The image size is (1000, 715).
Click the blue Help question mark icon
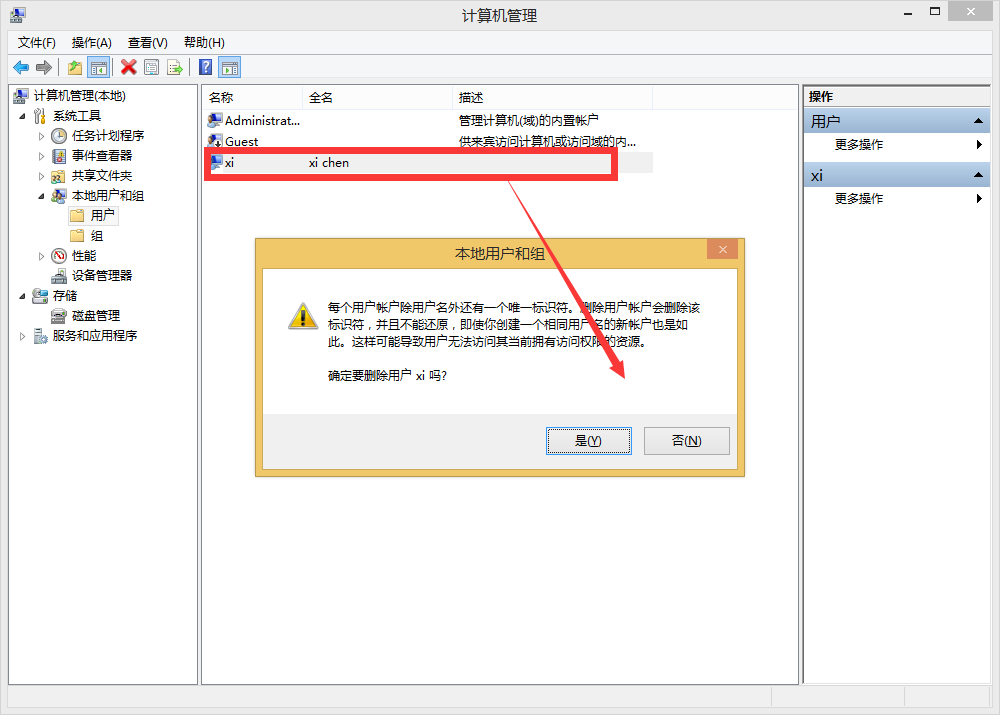(x=205, y=67)
